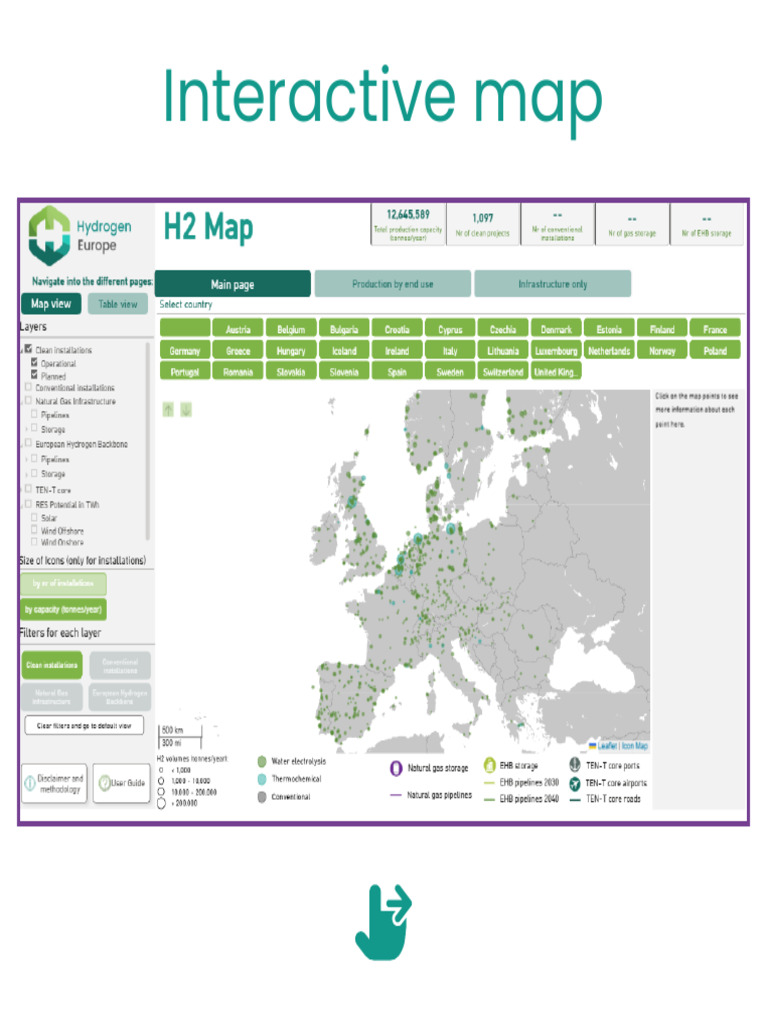
Task: Click the Conventional legend dot
Action: tap(262, 797)
